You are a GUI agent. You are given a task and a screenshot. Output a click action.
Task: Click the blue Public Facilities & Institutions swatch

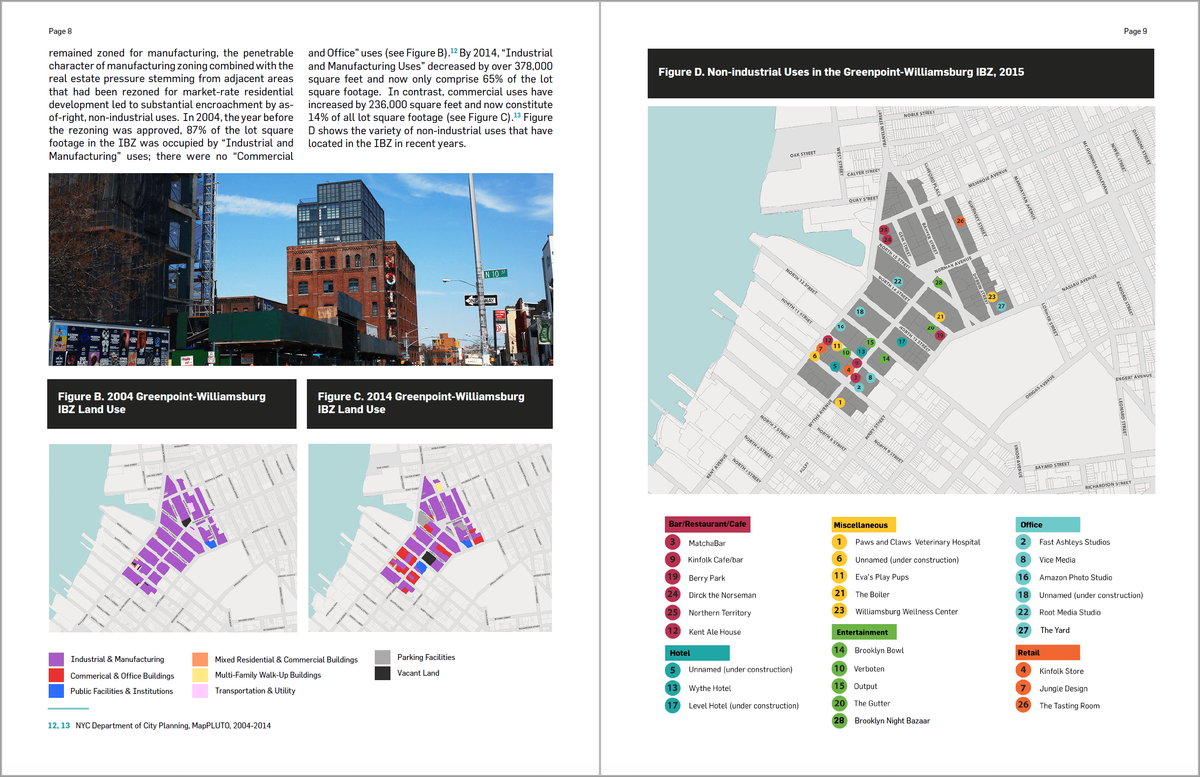point(56,691)
